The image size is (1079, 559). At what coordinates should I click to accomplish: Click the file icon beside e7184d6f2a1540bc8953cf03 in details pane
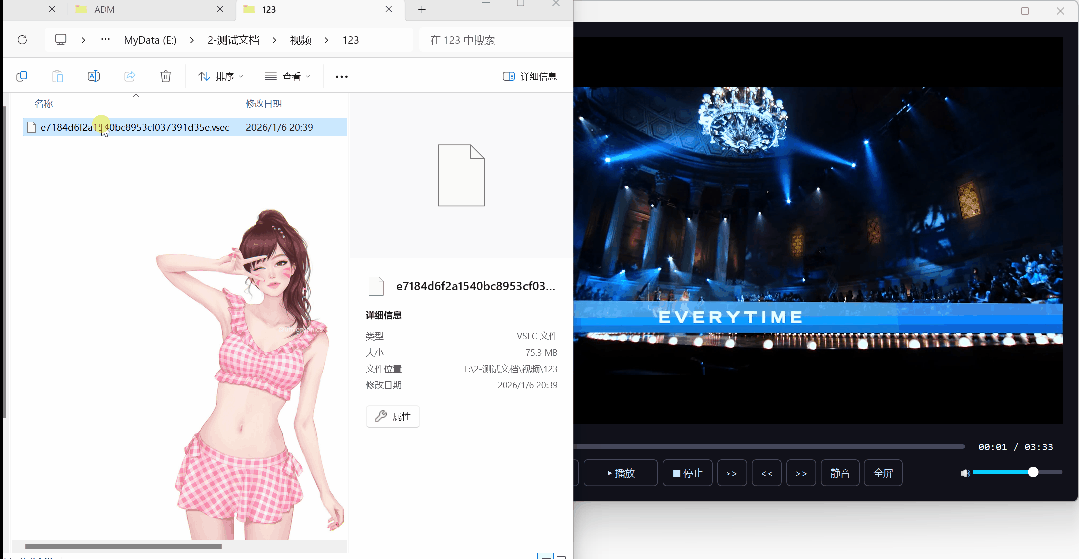coord(376,286)
